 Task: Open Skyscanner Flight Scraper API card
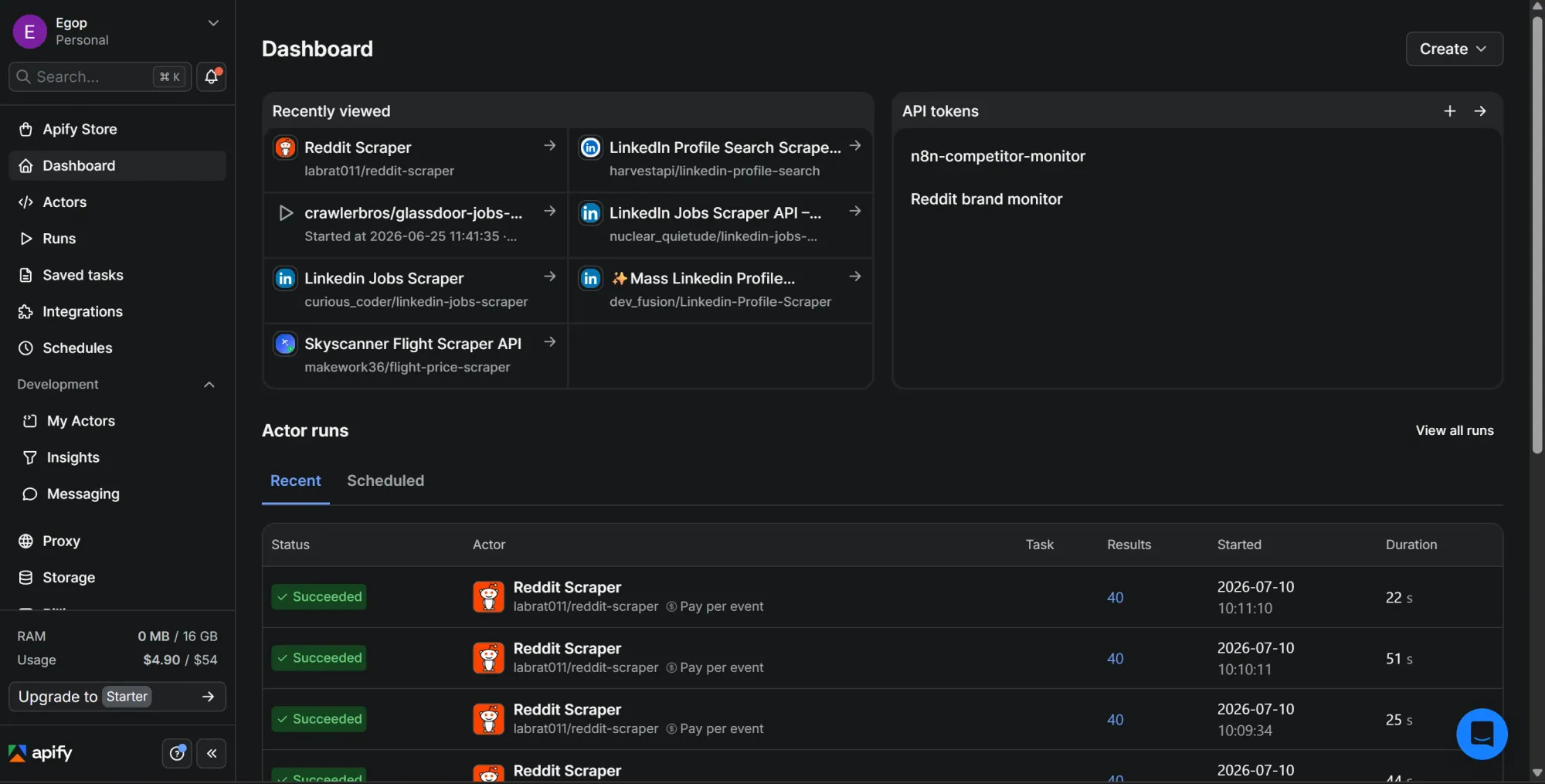[416, 355]
